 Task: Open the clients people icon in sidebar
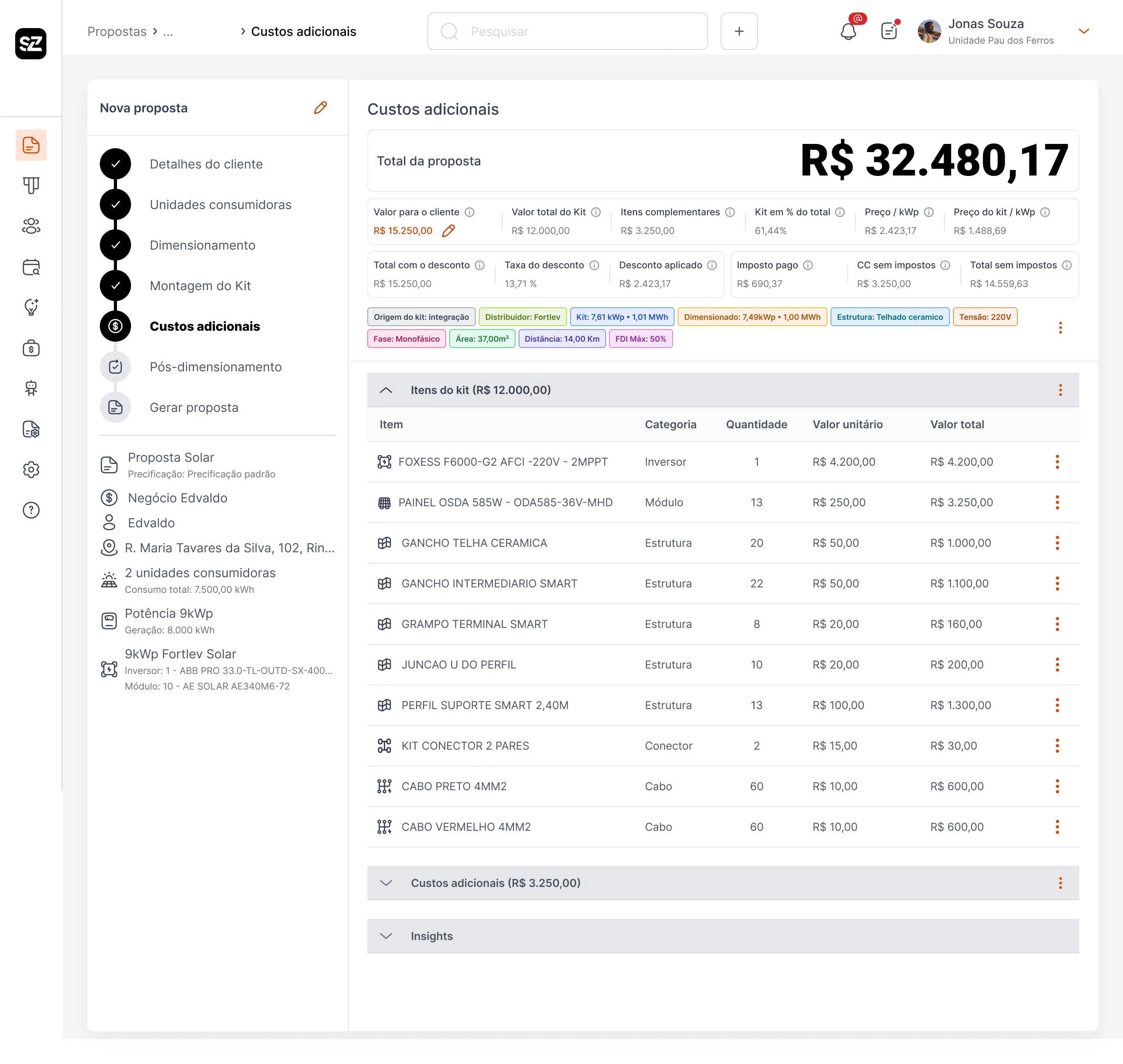(x=31, y=226)
